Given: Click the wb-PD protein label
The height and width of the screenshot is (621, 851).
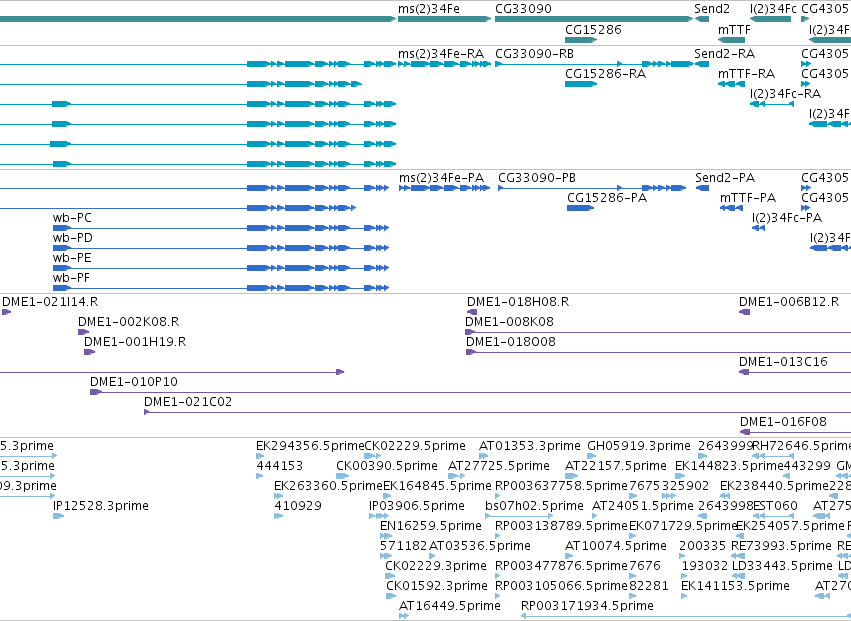Looking at the screenshot, I should coord(73,238).
